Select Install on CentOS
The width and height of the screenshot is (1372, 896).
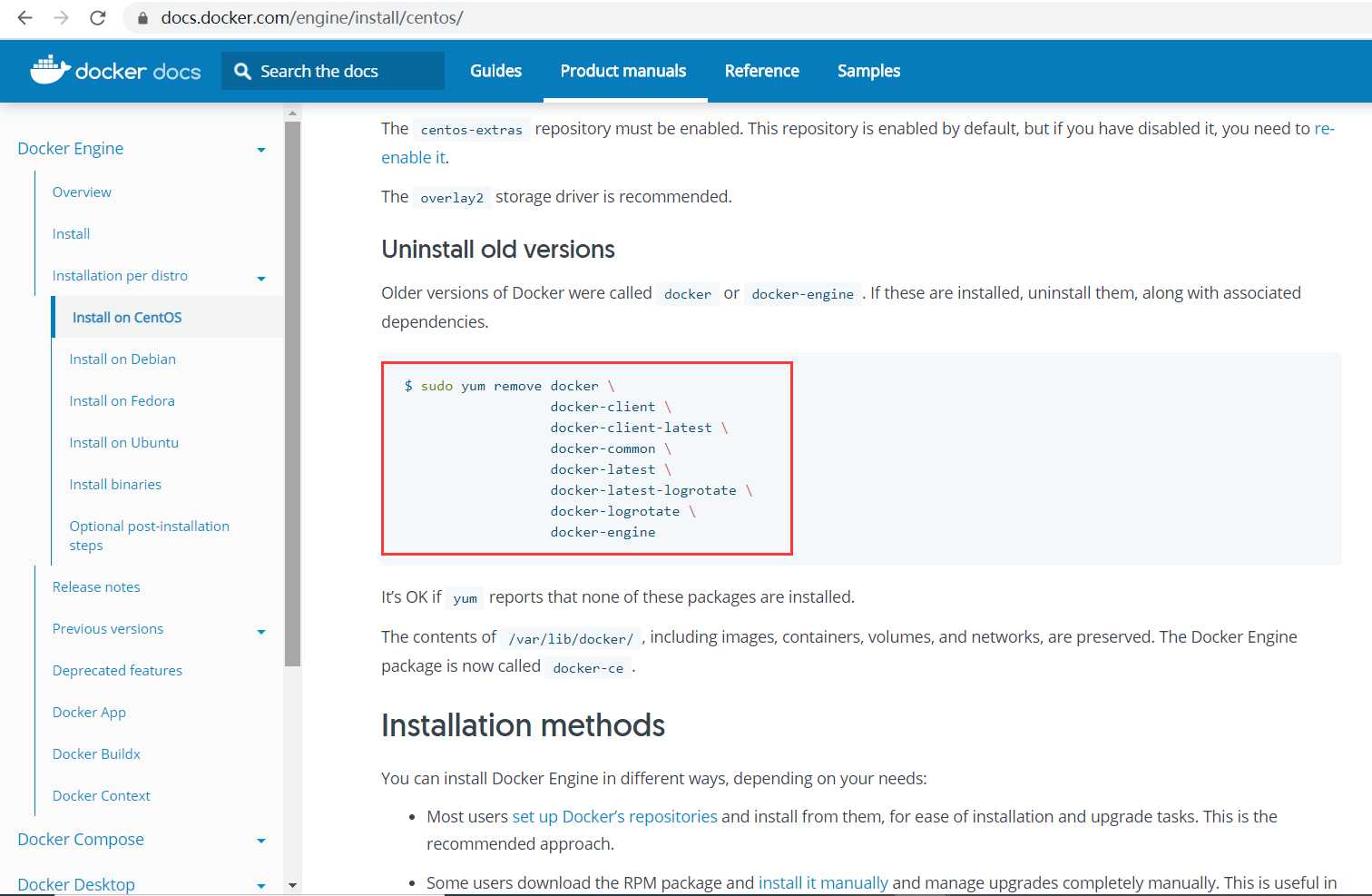point(127,317)
